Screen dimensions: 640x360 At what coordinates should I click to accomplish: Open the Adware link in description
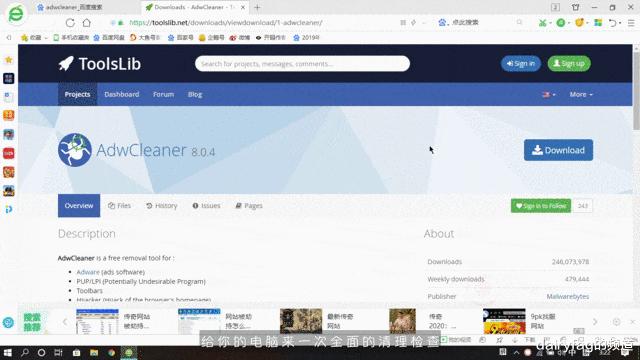[x=88, y=272]
